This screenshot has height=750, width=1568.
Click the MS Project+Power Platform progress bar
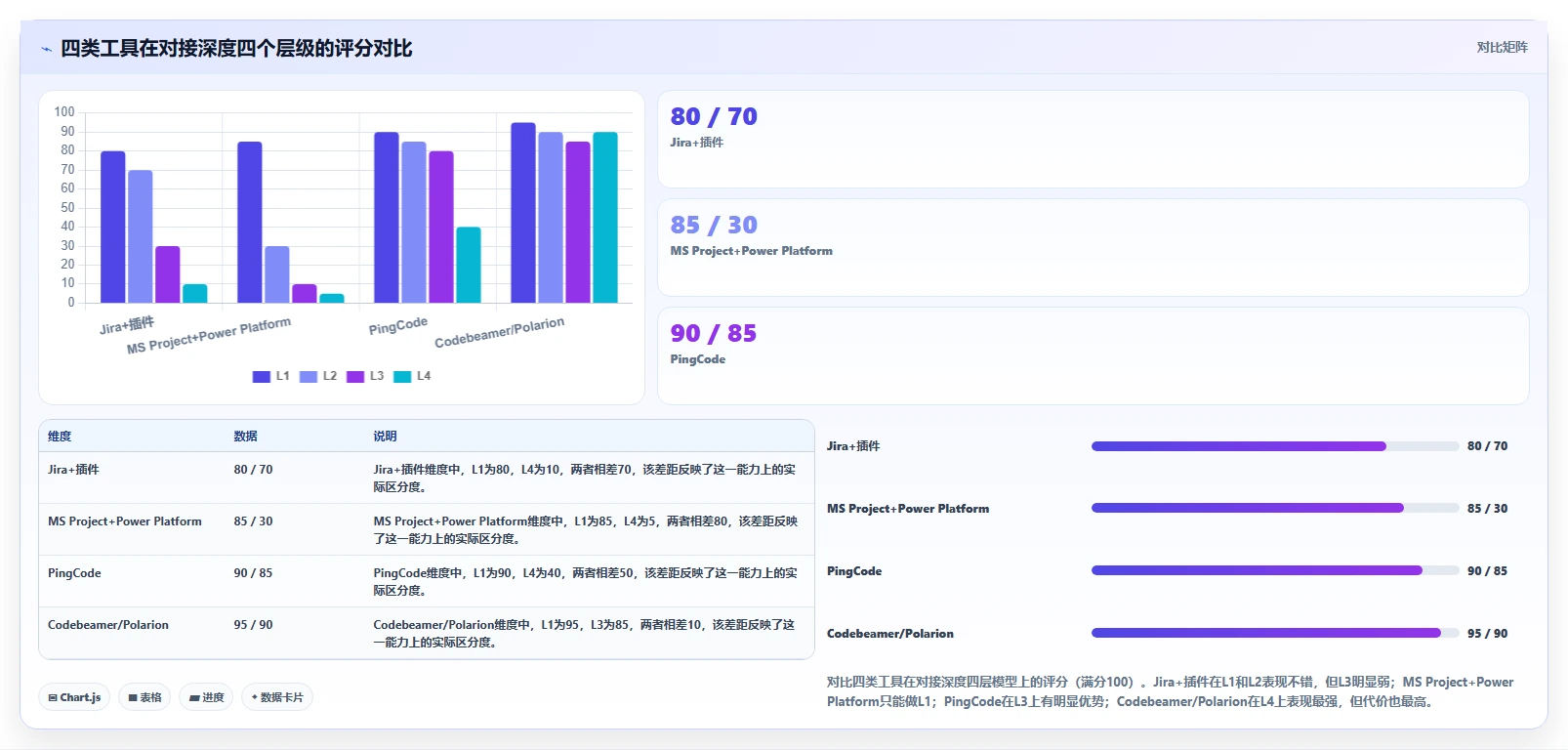pos(1275,508)
